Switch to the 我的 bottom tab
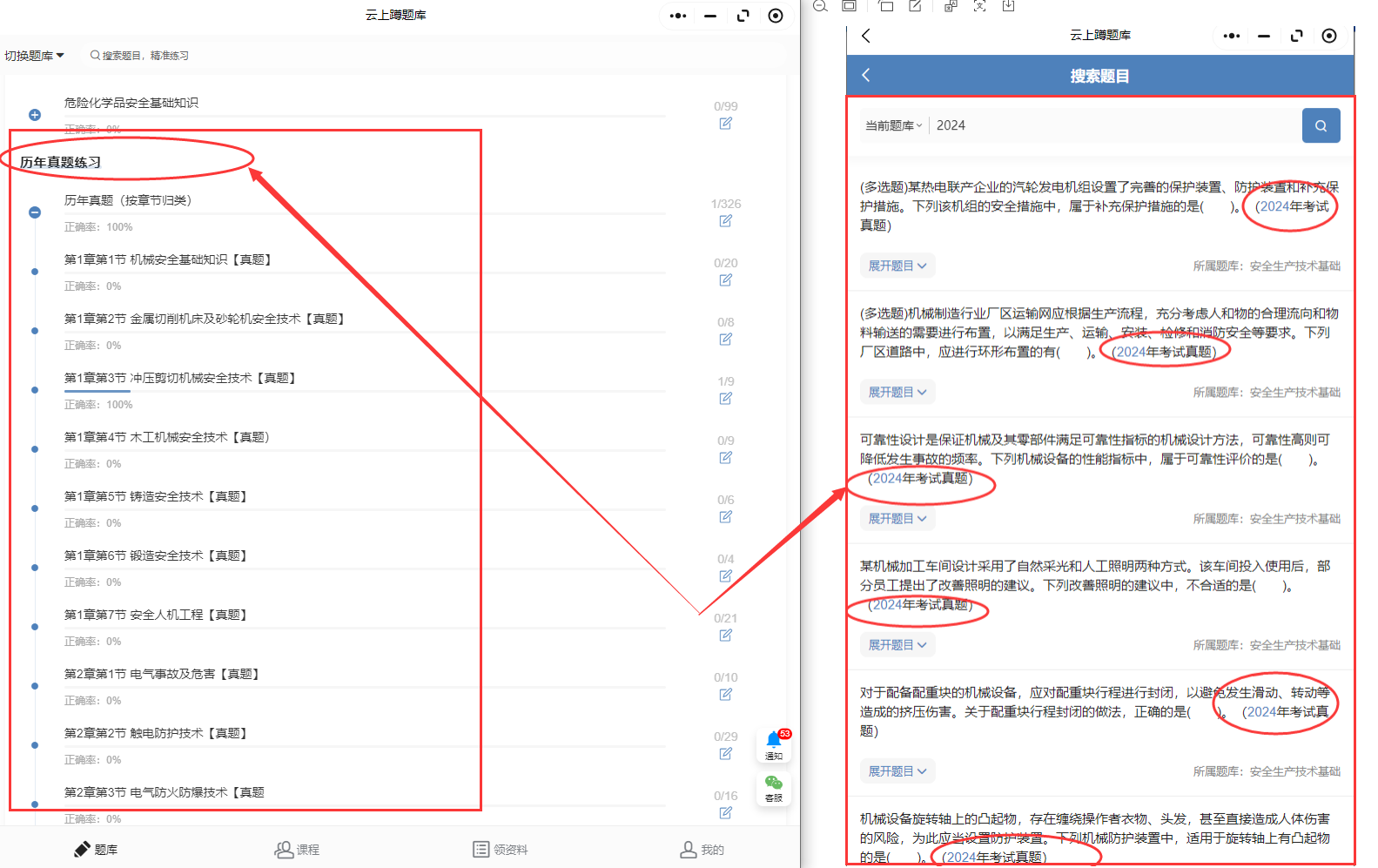Viewport: 1378px width, 868px height. 702,849
